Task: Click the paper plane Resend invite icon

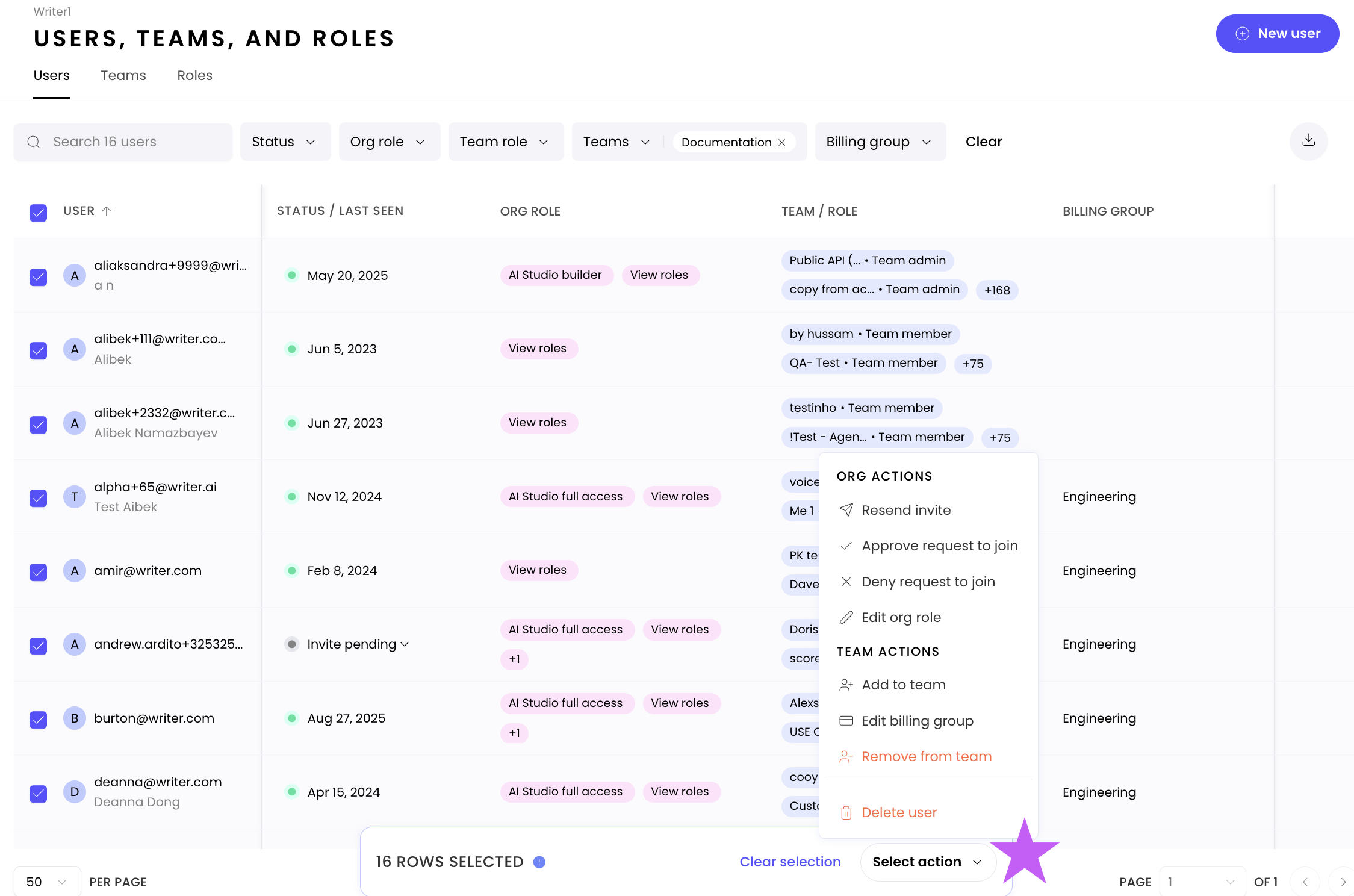Action: click(x=846, y=510)
